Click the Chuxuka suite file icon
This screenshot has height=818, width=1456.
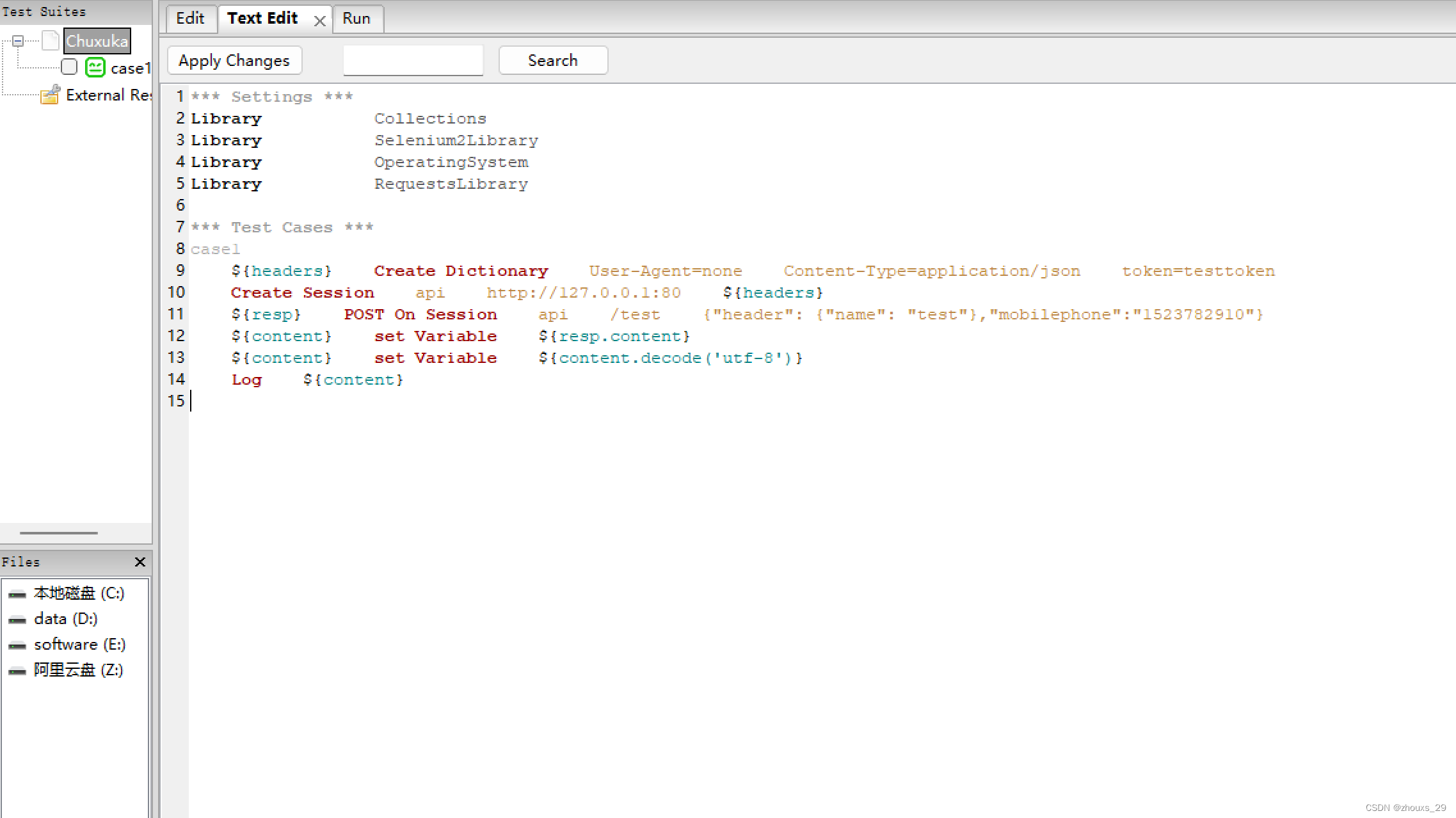click(51, 41)
